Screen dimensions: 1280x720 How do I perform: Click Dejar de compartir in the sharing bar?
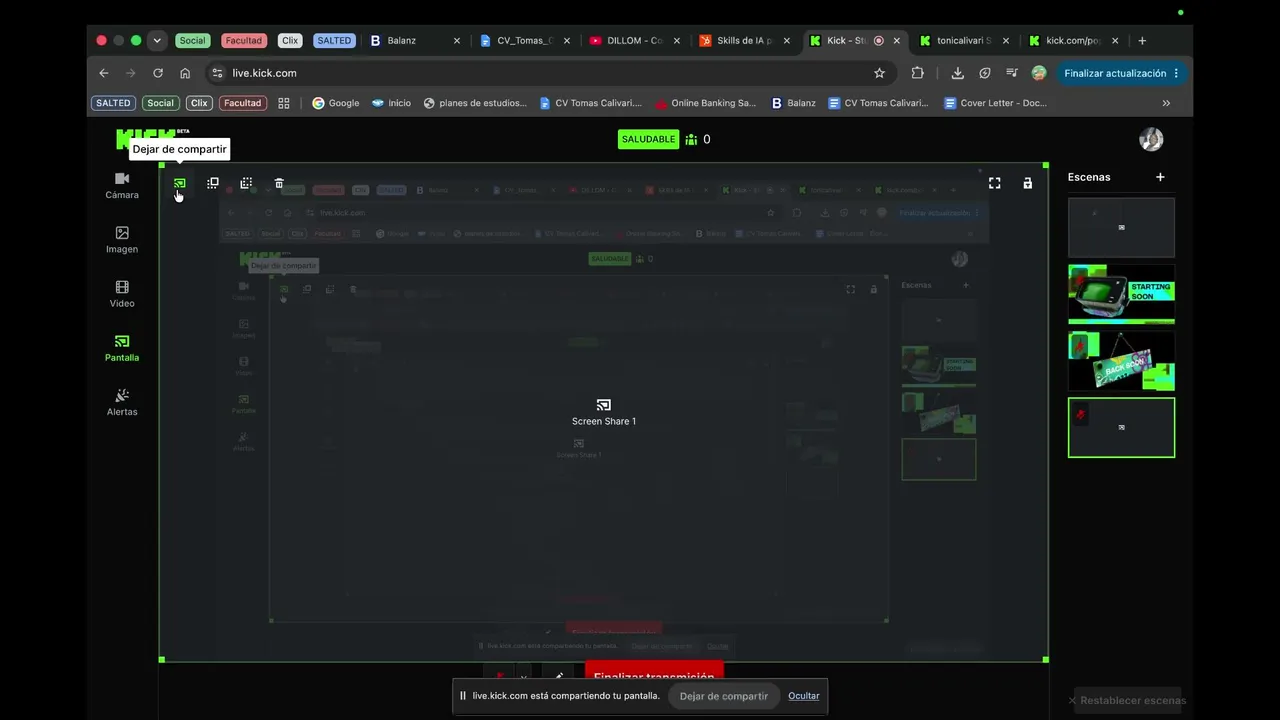coord(724,696)
